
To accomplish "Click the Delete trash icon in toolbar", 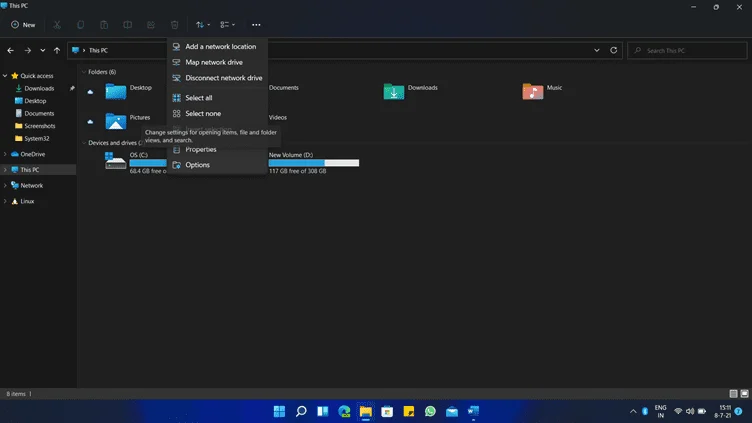I will [175, 25].
